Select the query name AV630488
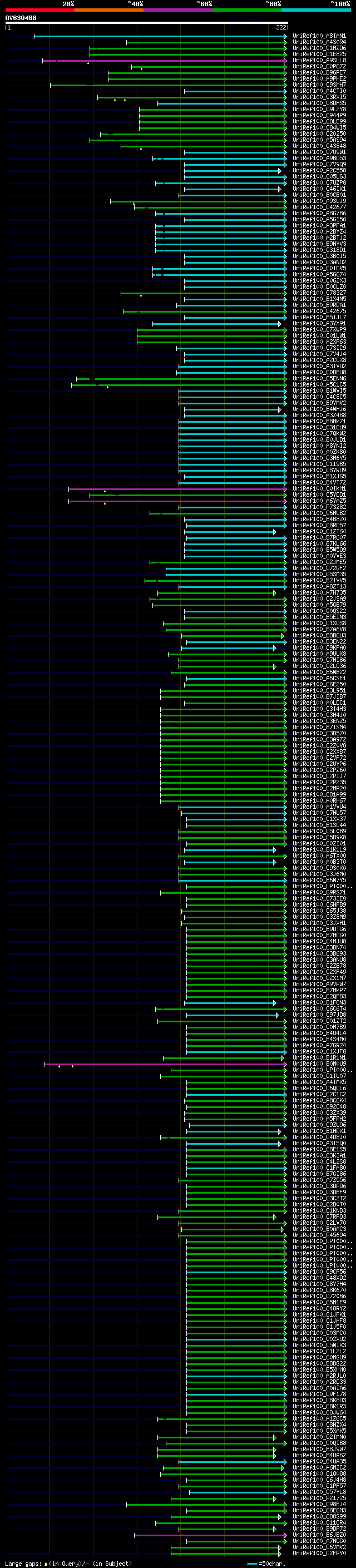 21,18
